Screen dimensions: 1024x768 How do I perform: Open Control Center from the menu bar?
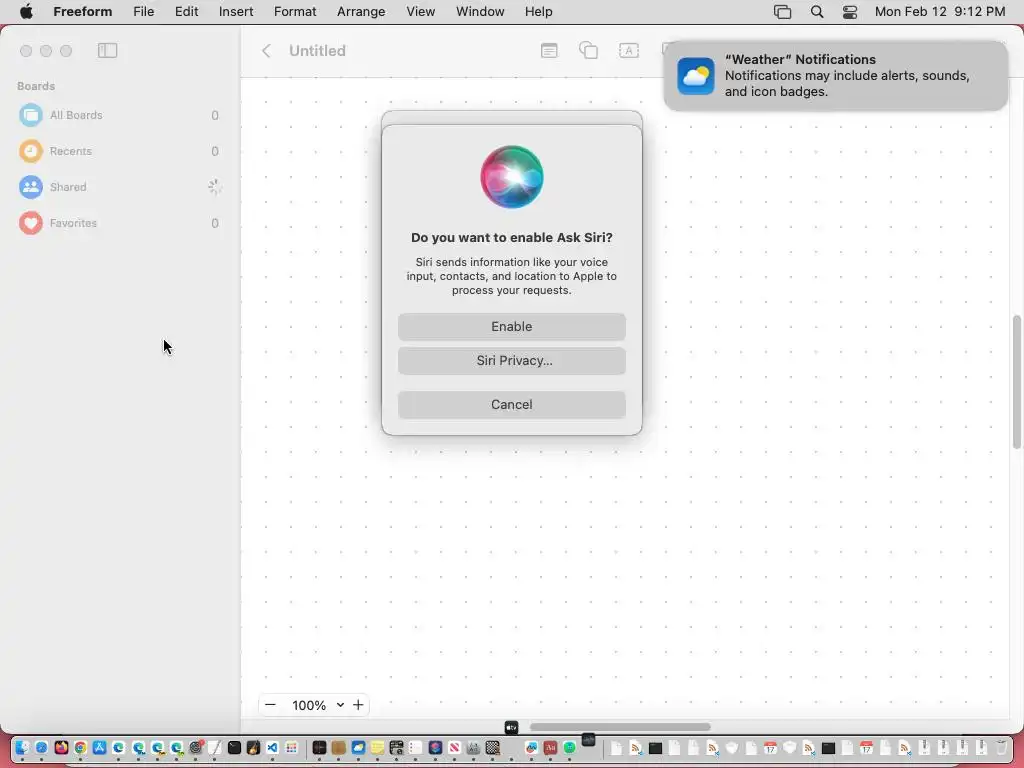coord(850,12)
